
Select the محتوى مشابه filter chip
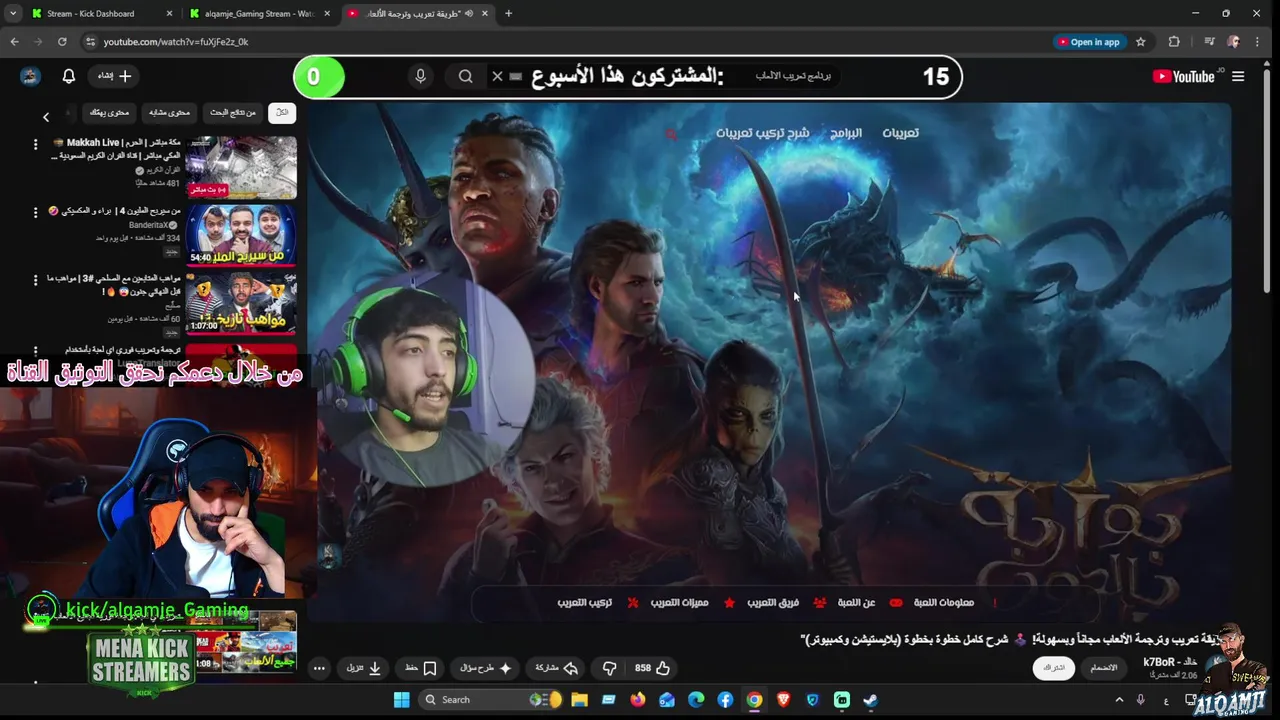click(x=169, y=112)
